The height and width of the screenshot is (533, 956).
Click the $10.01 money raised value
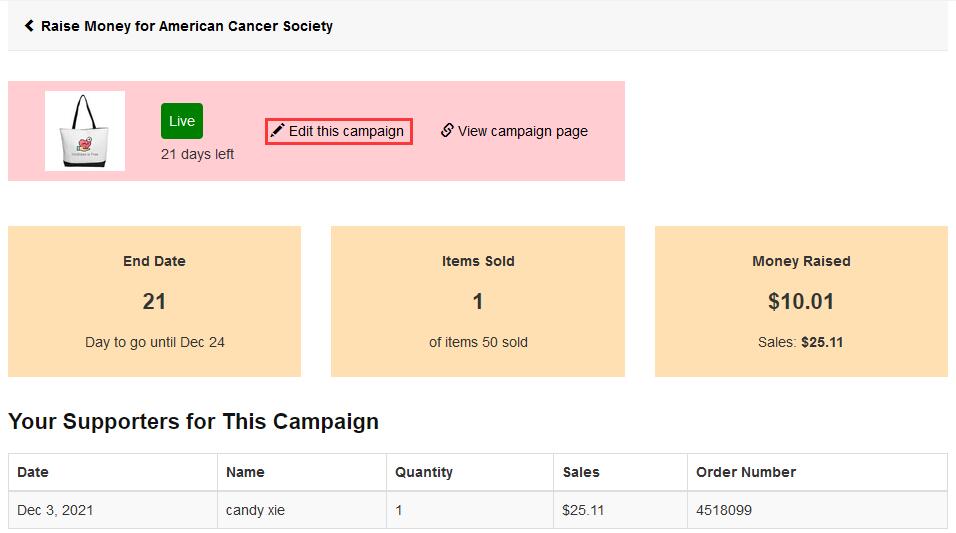tap(801, 301)
